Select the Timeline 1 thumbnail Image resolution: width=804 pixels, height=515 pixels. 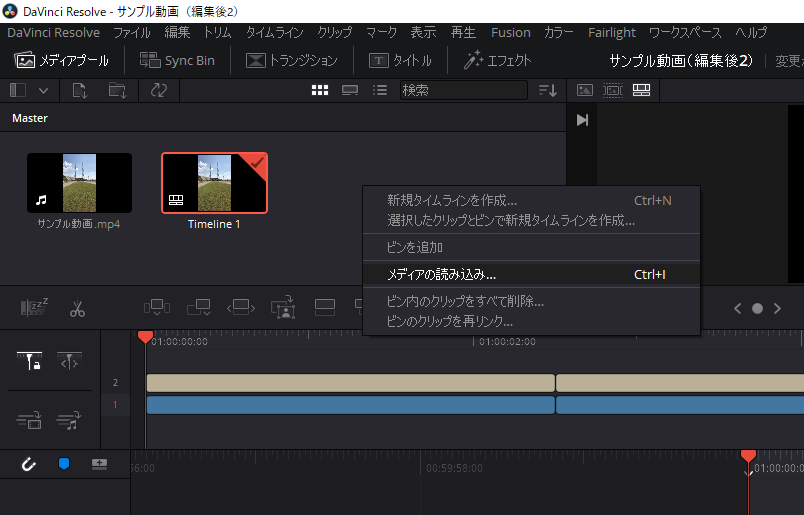coord(214,183)
